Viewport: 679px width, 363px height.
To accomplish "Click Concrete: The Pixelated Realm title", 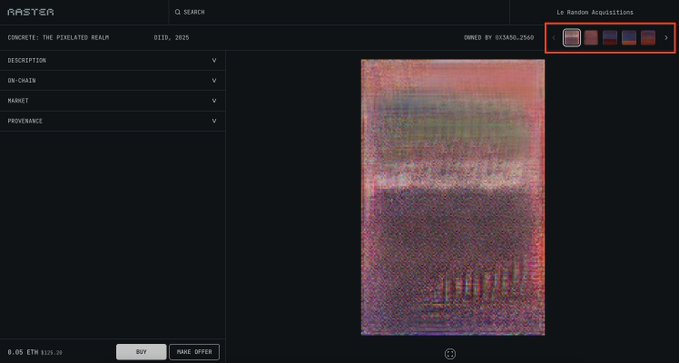I will point(58,38).
